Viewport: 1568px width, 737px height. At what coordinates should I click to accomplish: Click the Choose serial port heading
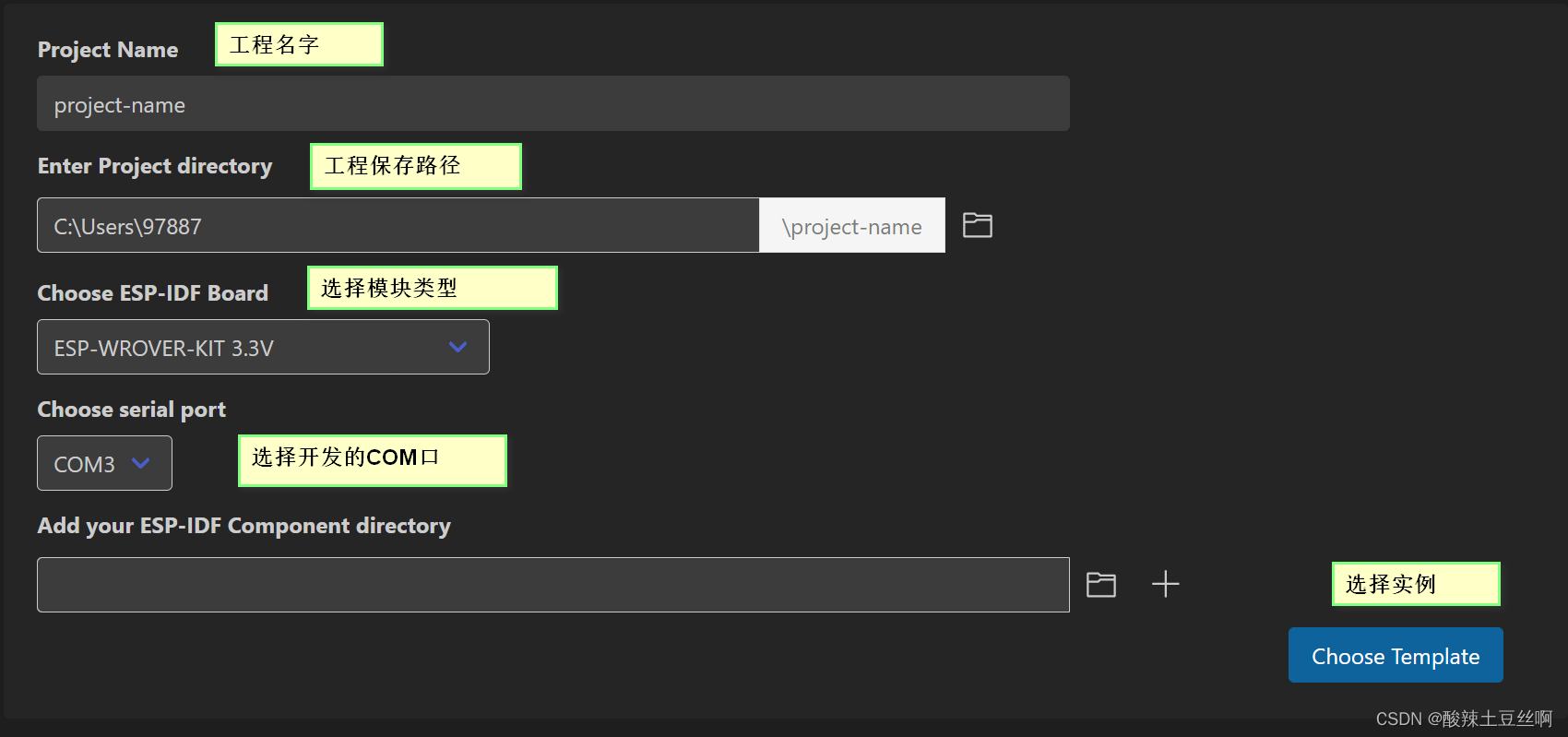click(x=131, y=409)
